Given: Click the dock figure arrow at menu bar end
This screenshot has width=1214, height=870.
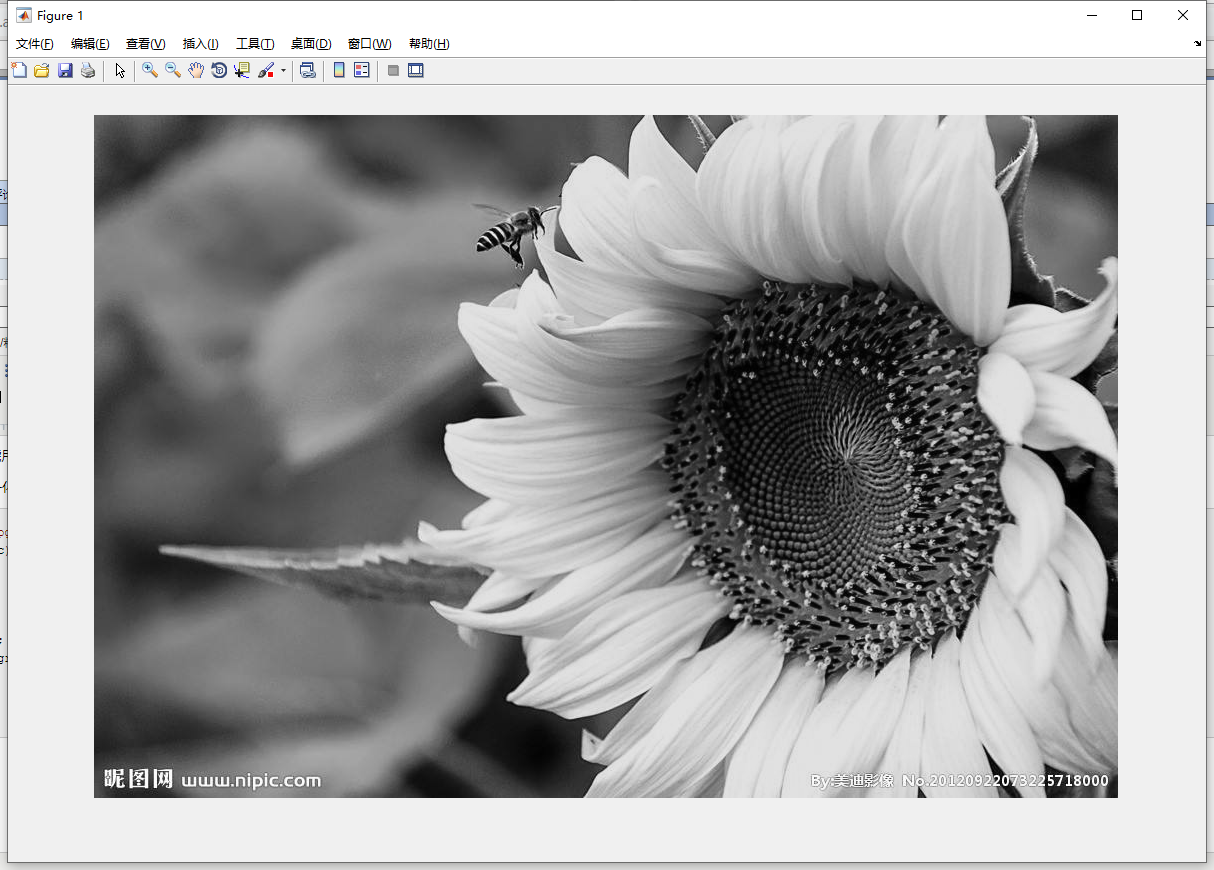Looking at the screenshot, I should pyautogui.click(x=1198, y=44).
